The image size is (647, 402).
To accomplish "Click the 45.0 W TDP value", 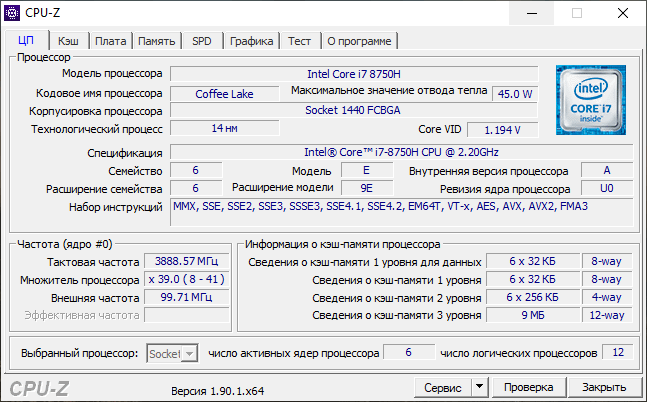I will pyautogui.click(x=515, y=94).
